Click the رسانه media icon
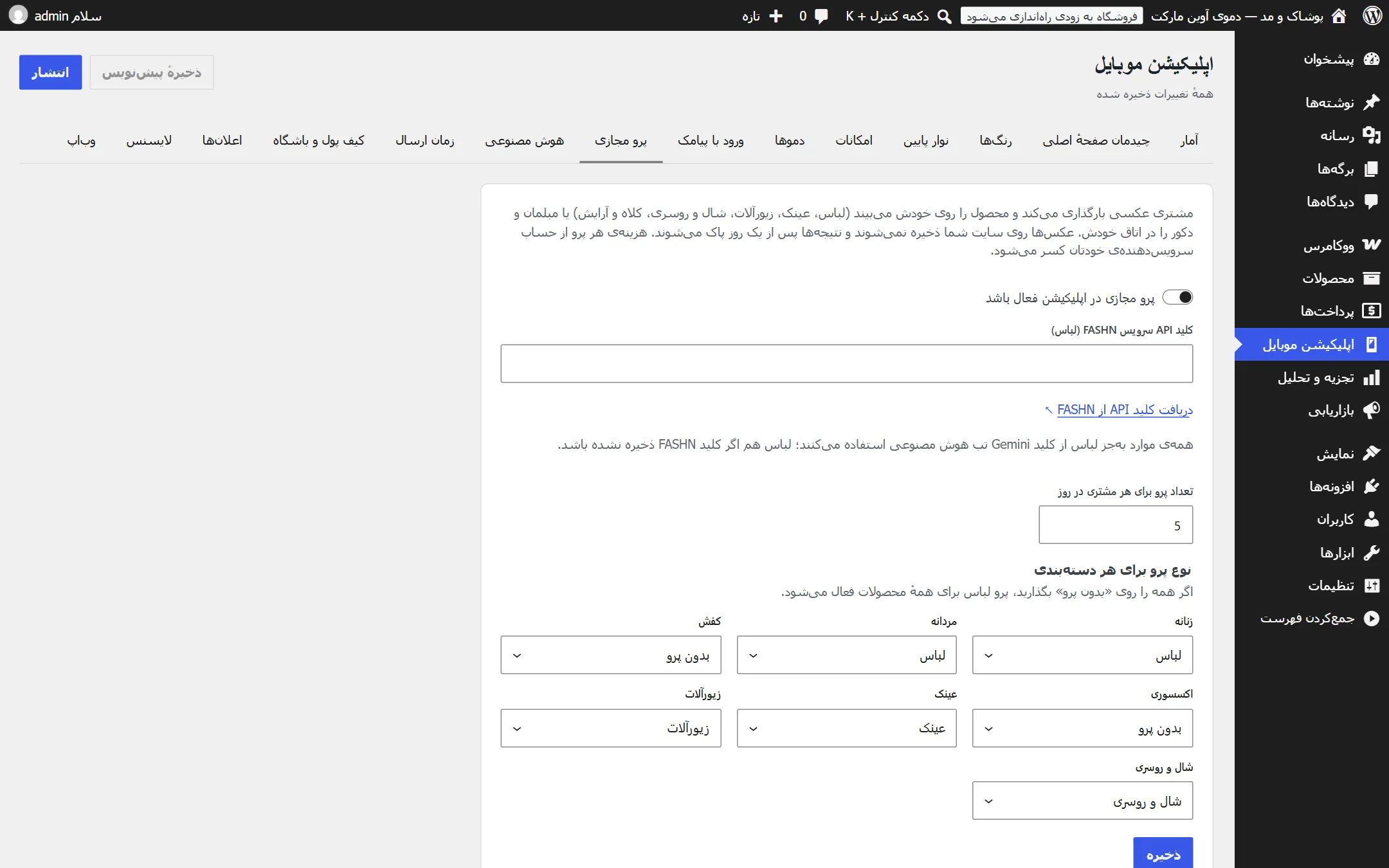This screenshot has height=868, width=1389. coord(1372,135)
